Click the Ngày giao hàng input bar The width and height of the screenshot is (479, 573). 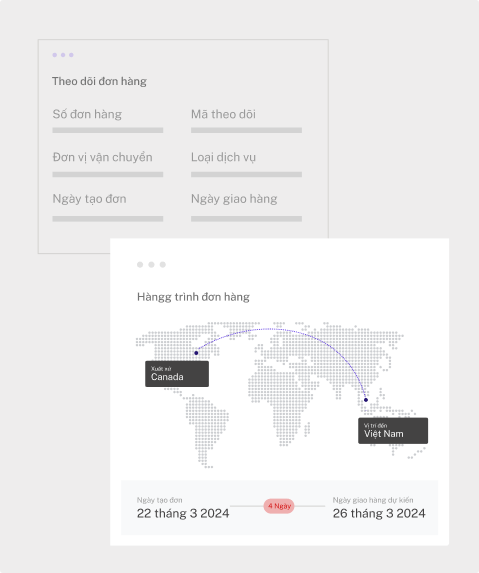pyautogui.click(x=246, y=219)
